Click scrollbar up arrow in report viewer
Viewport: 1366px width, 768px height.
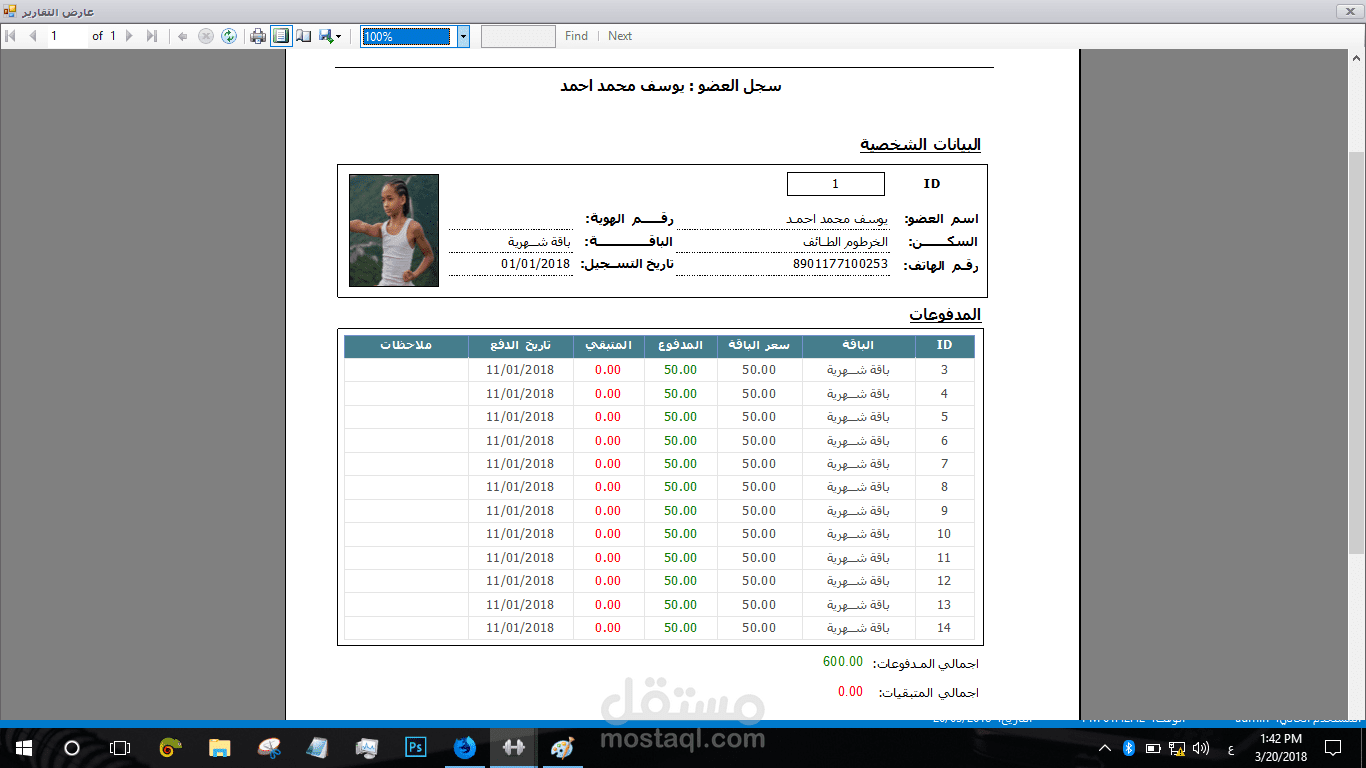click(x=1356, y=59)
